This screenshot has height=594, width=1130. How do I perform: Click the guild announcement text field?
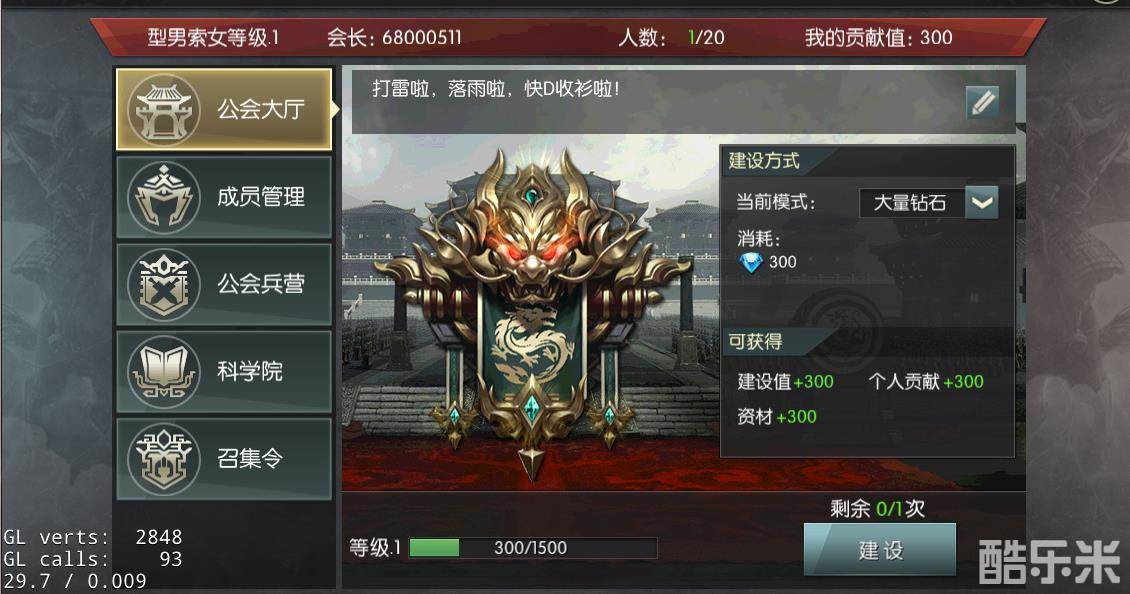click(x=656, y=102)
